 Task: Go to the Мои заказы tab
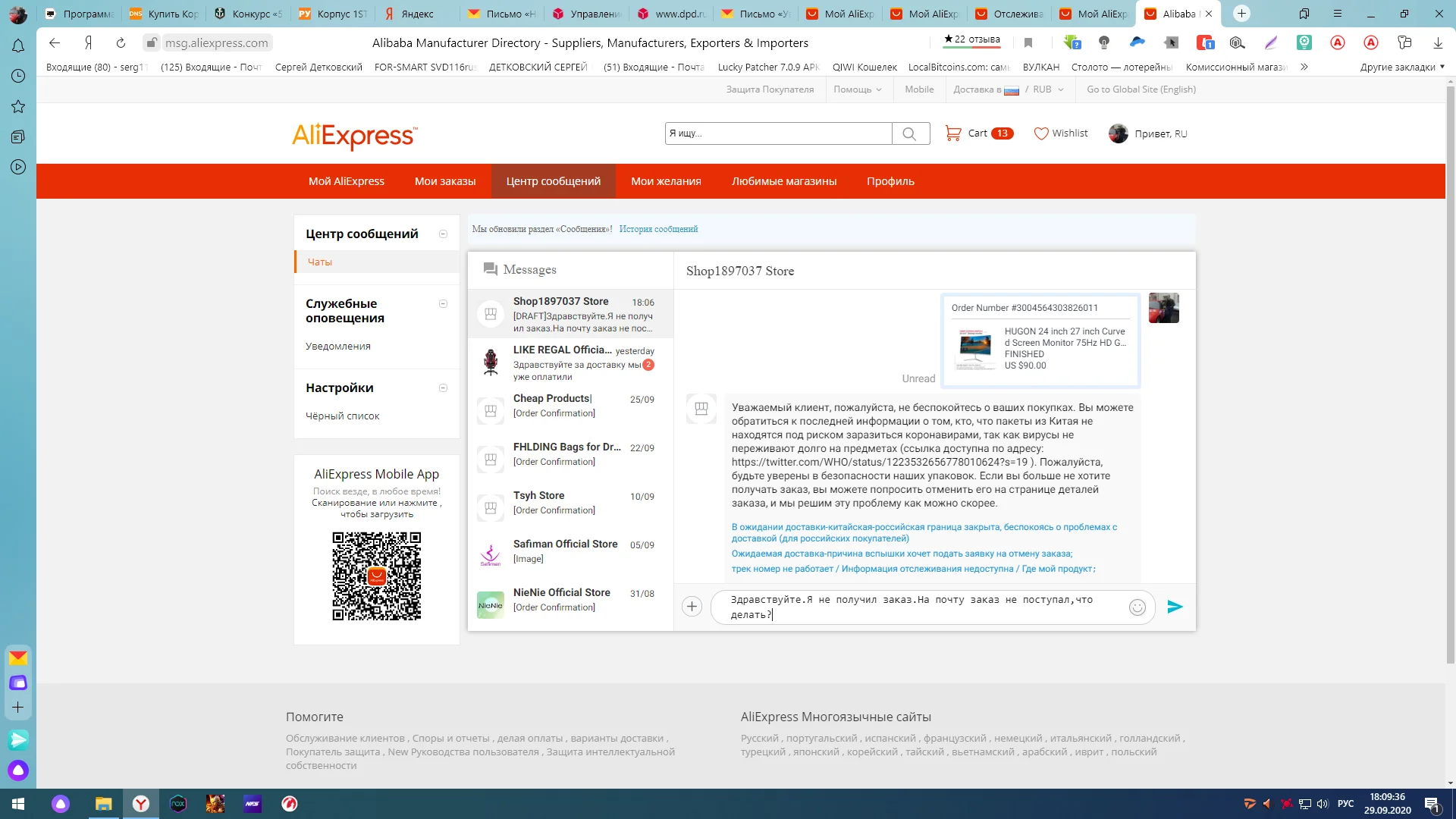(445, 181)
